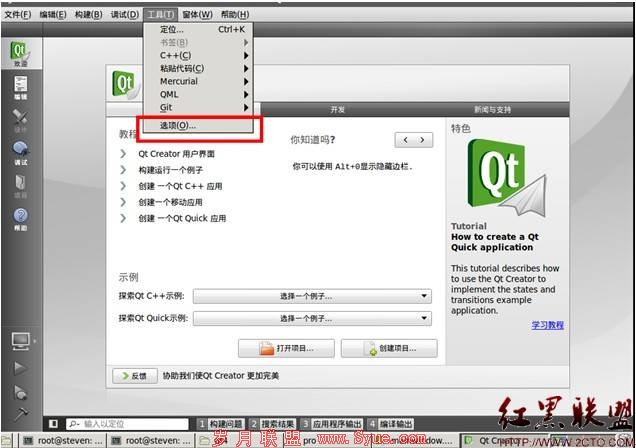
Task: Click the 学习教程 link
Action: tap(548, 325)
